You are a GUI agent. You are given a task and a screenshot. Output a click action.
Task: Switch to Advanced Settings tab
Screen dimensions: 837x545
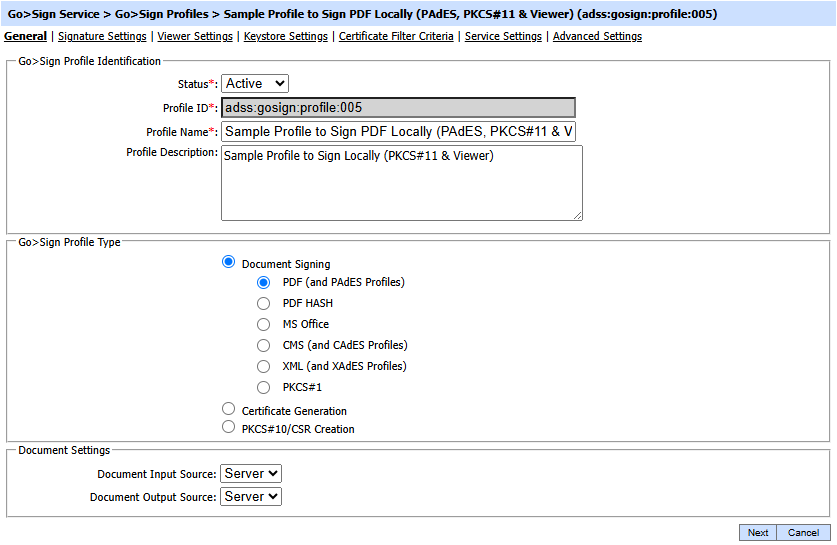(x=597, y=36)
